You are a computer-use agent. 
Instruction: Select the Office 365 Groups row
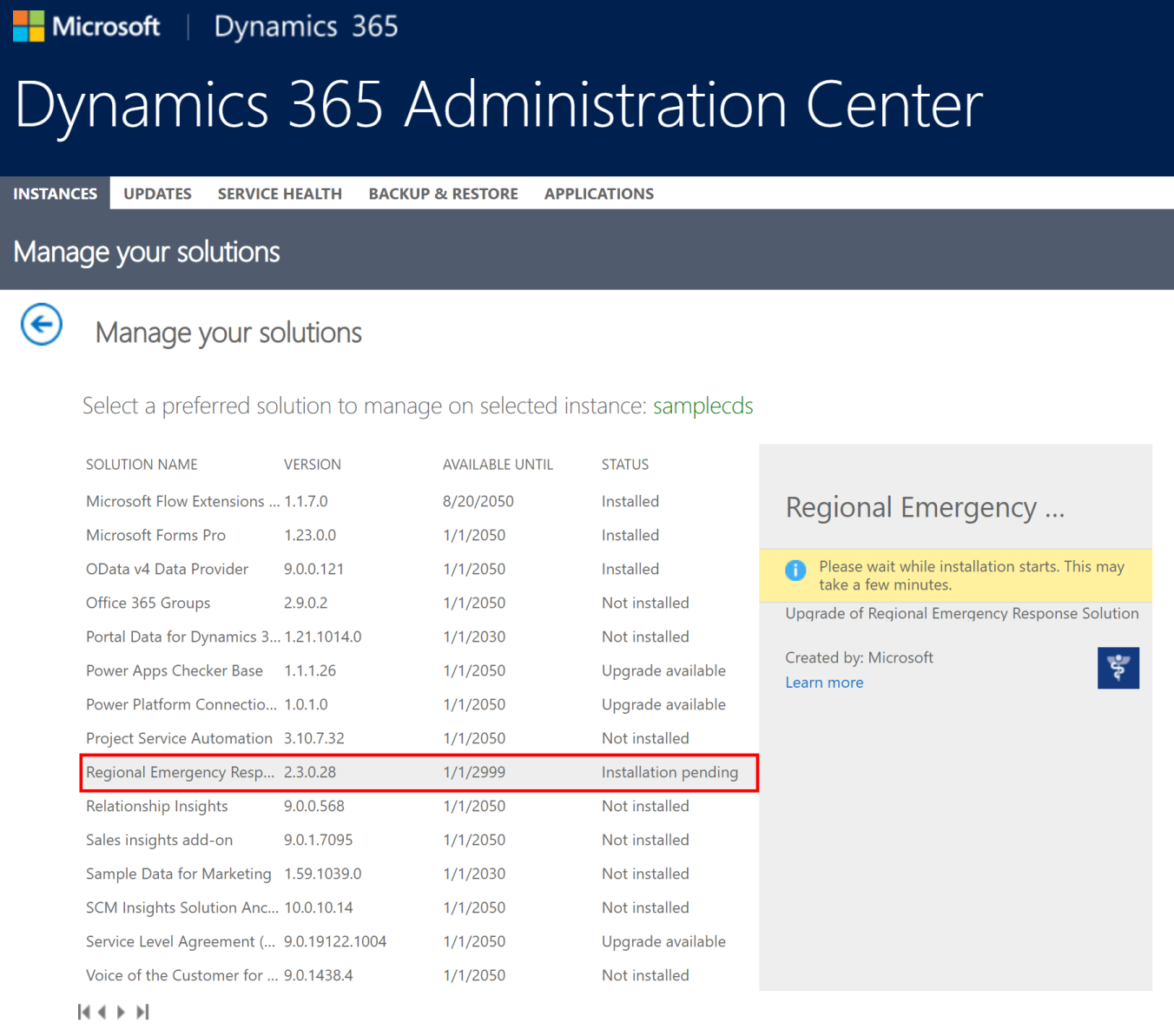click(x=419, y=603)
